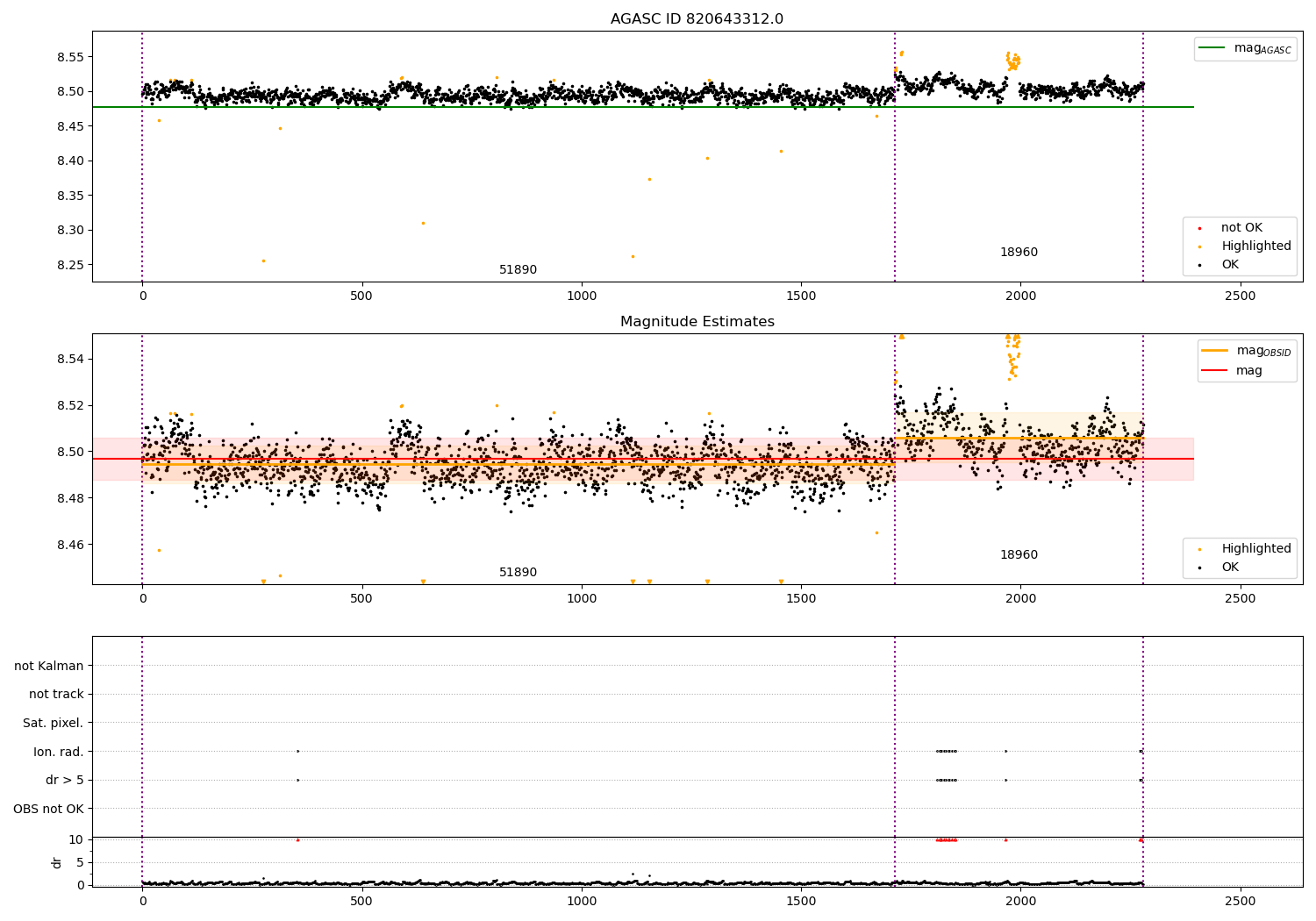Click the '18960' label in the top plot

tap(1019, 253)
